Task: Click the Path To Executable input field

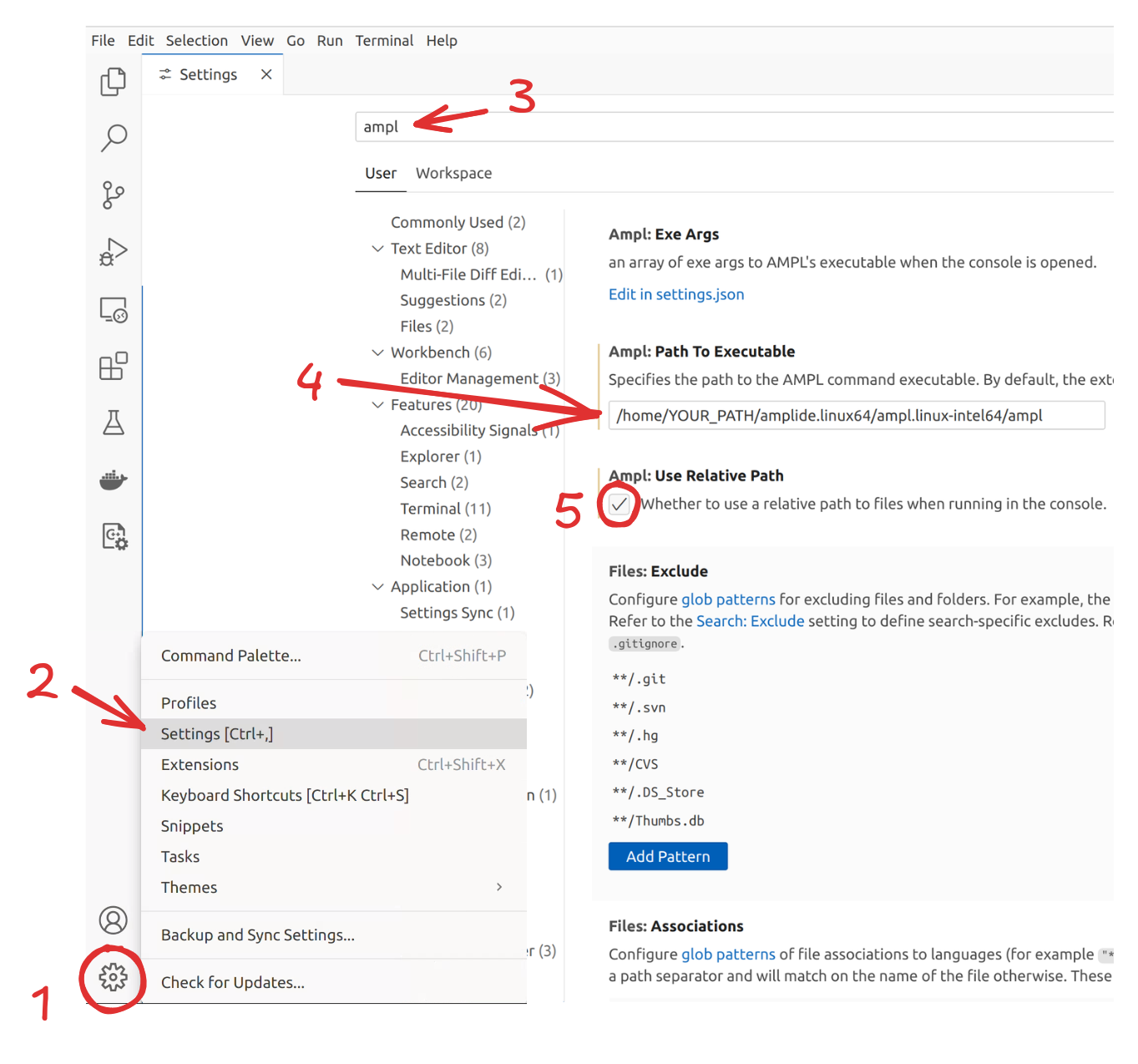Action: coord(857,416)
